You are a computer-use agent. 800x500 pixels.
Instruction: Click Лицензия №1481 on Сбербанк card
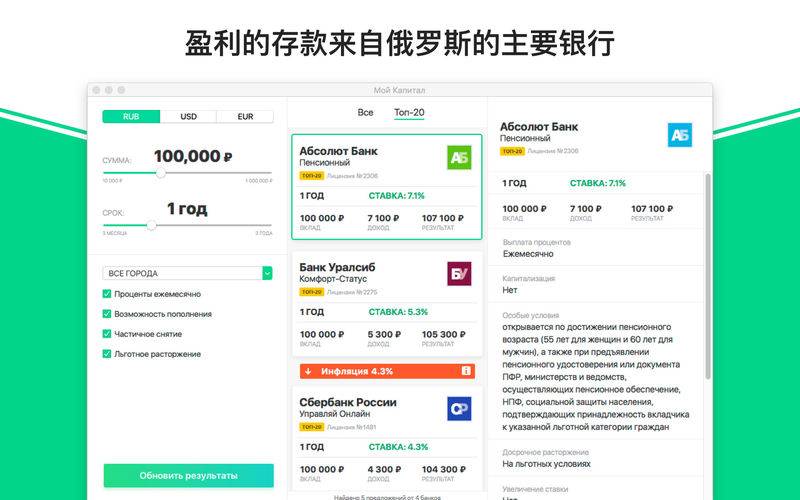352,427
